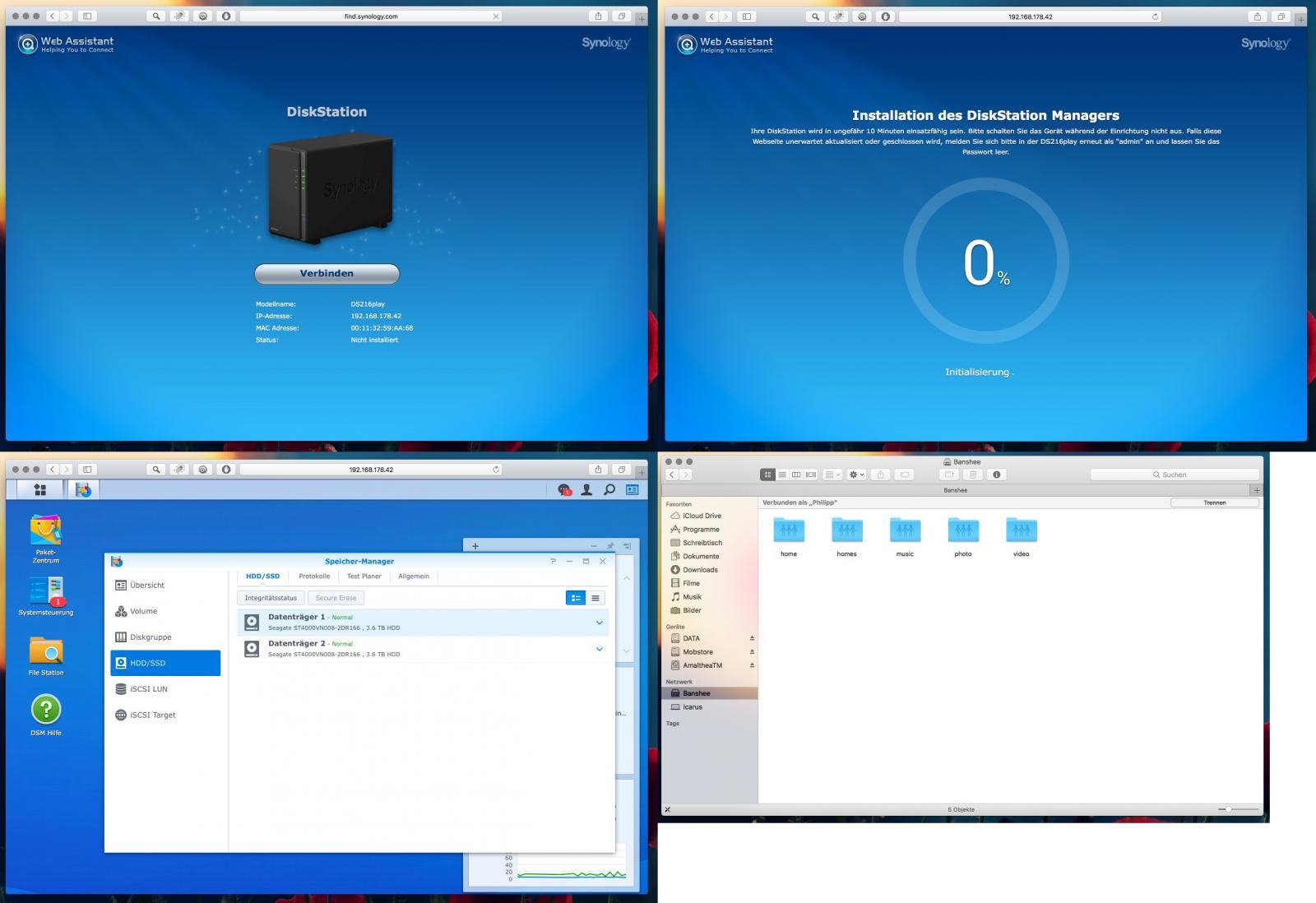This screenshot has height=903, width=1316.
Task: Click the Verbinden button
Action: [x=327, y=273]
